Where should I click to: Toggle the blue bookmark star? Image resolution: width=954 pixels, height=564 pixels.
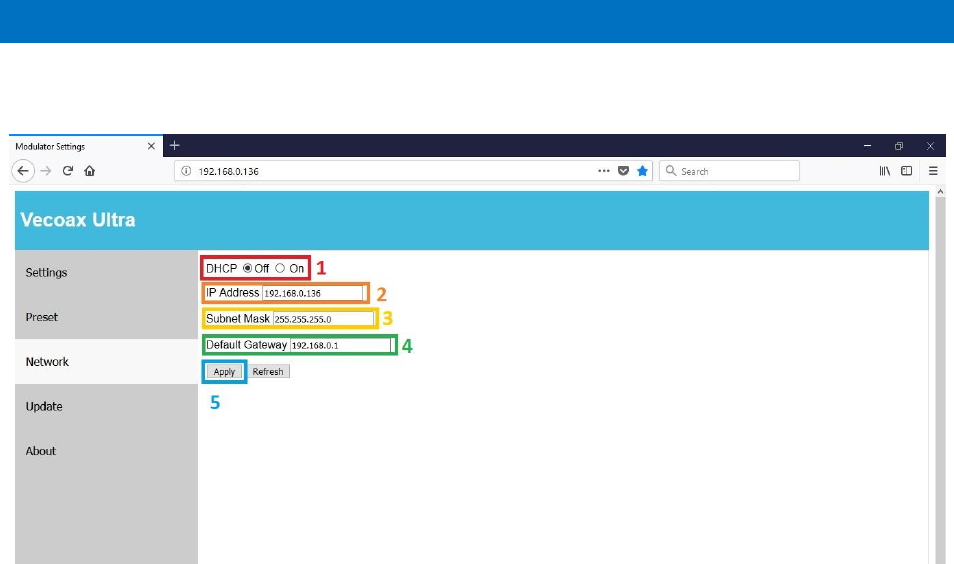642,171
